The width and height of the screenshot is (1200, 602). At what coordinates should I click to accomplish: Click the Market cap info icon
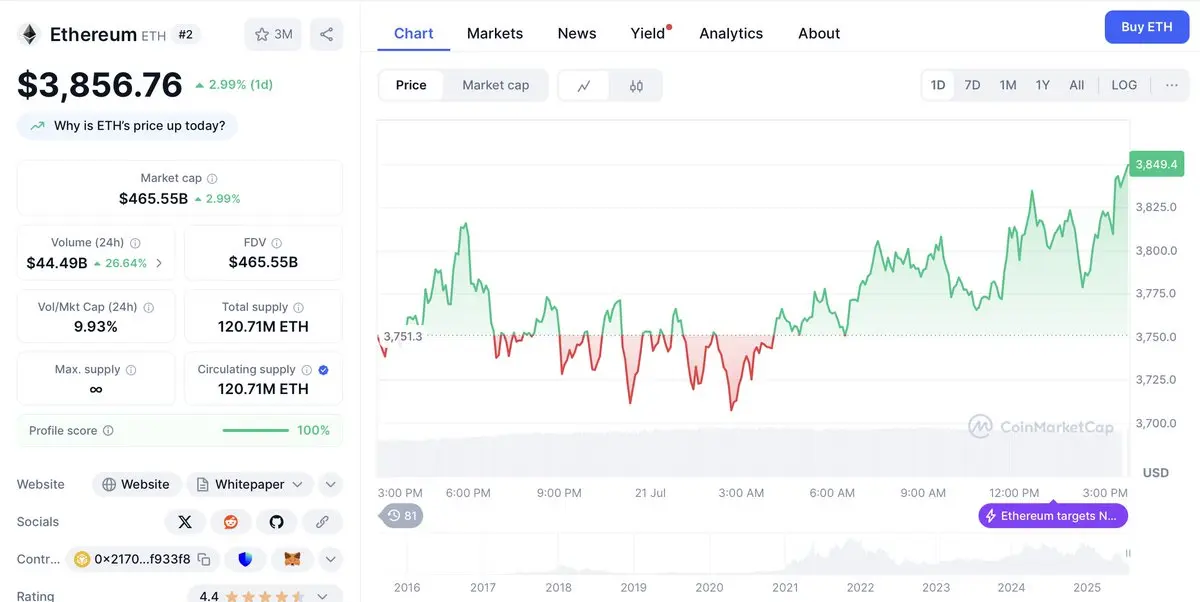click(x=212, y=178)
